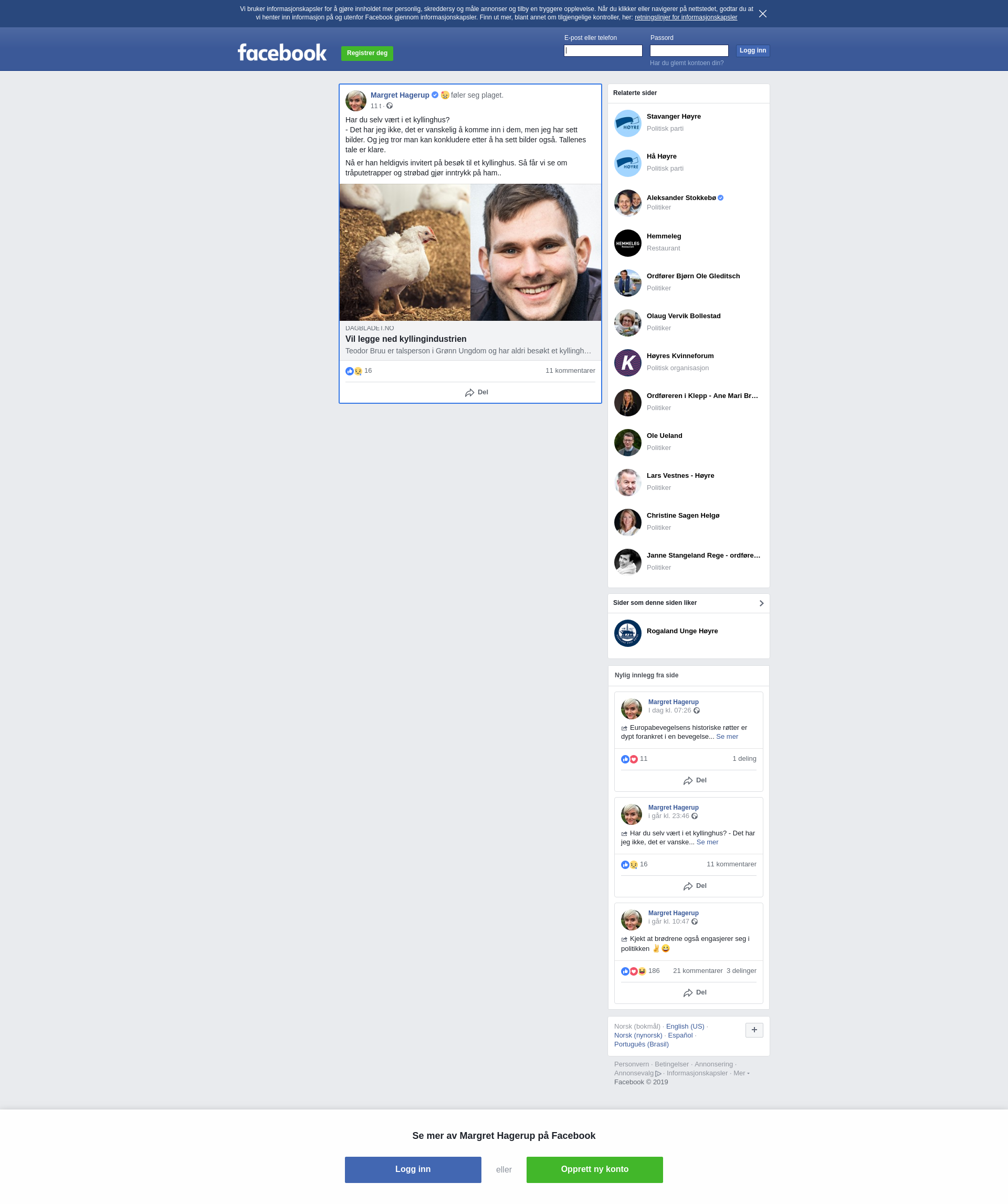Open Lars Vestnes - Høyre page
Screen dimensions: 1008x1204
(680, 476)
